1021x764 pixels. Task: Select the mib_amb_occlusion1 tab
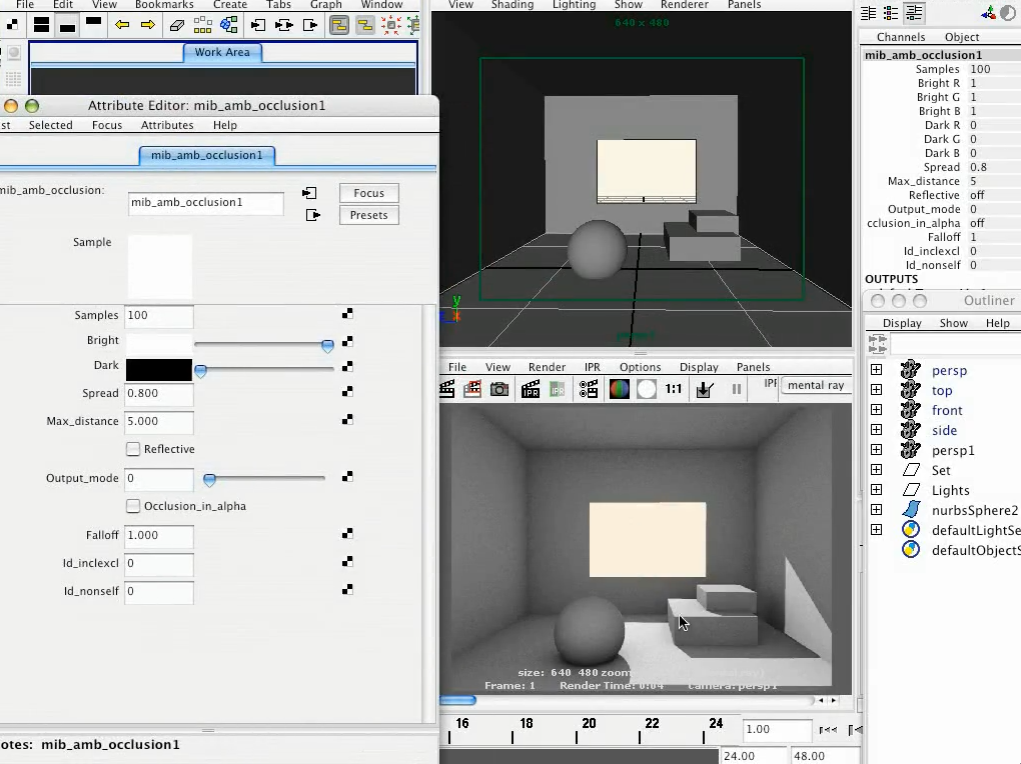click(207, 155)
